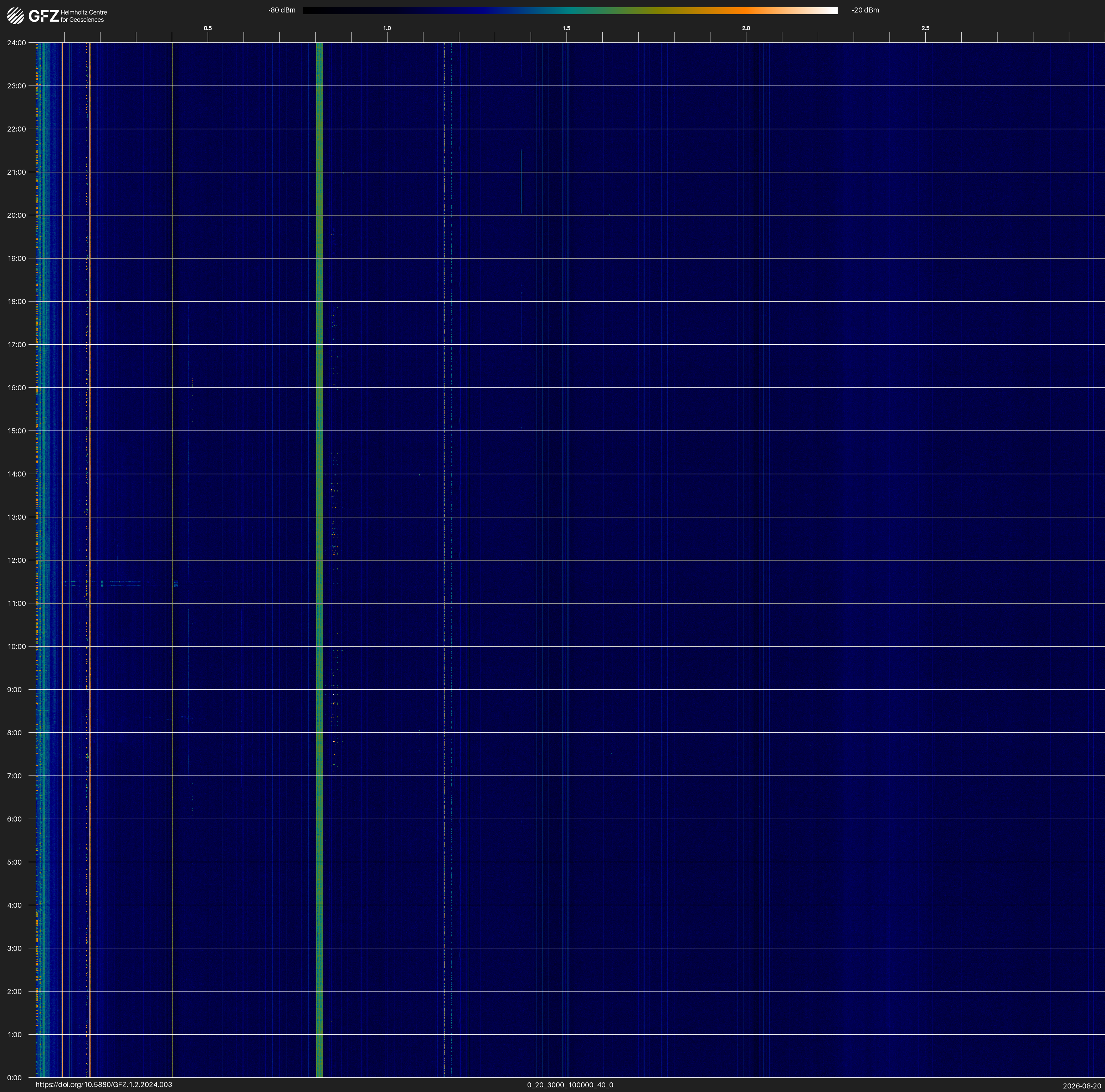Click the power level color scale bar
The height and width of the screenshot is (1092, 1105).
click(570, 10)
